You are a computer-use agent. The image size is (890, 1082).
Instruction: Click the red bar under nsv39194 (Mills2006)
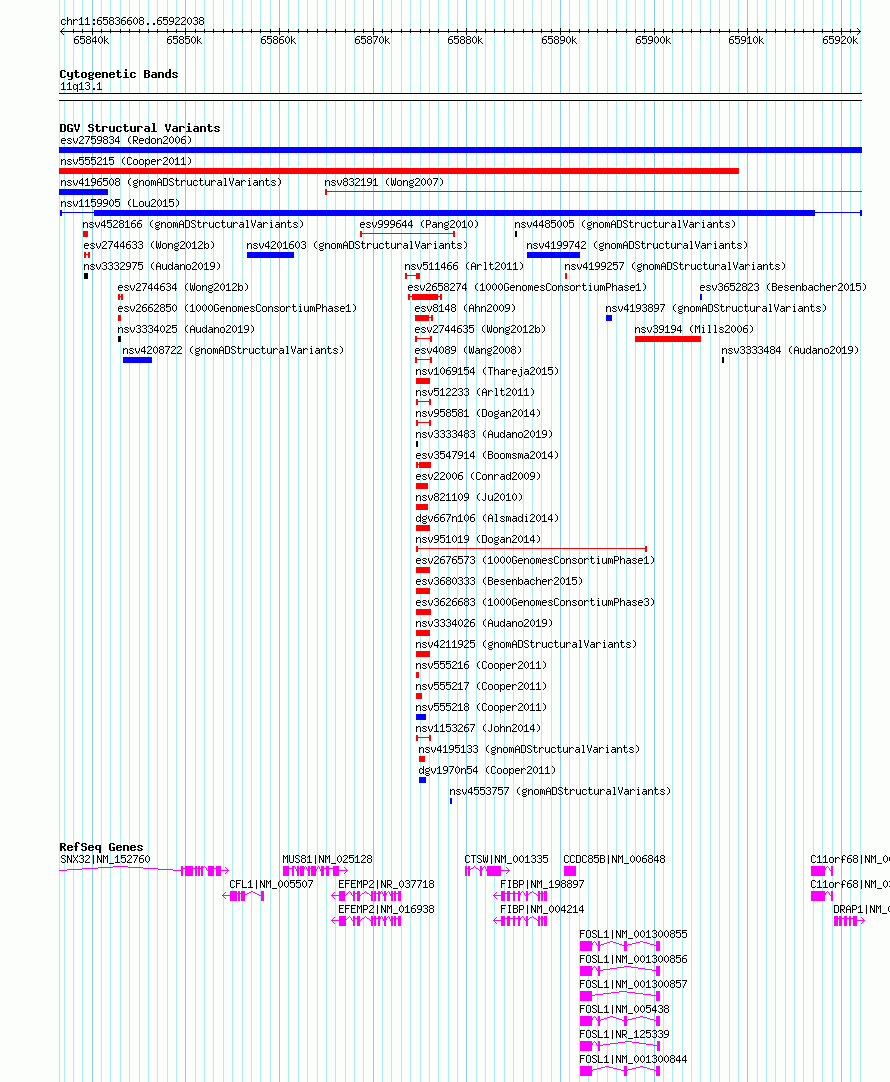(668, 339)
